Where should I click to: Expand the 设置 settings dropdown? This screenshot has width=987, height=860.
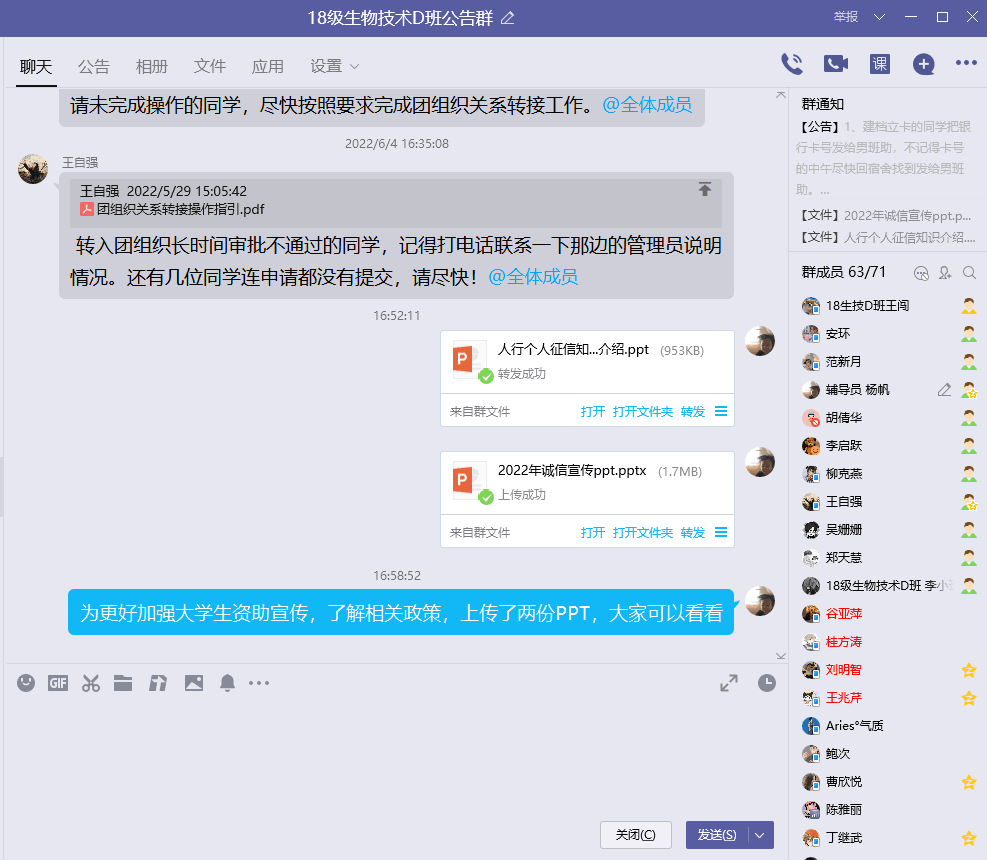(334, 67)
